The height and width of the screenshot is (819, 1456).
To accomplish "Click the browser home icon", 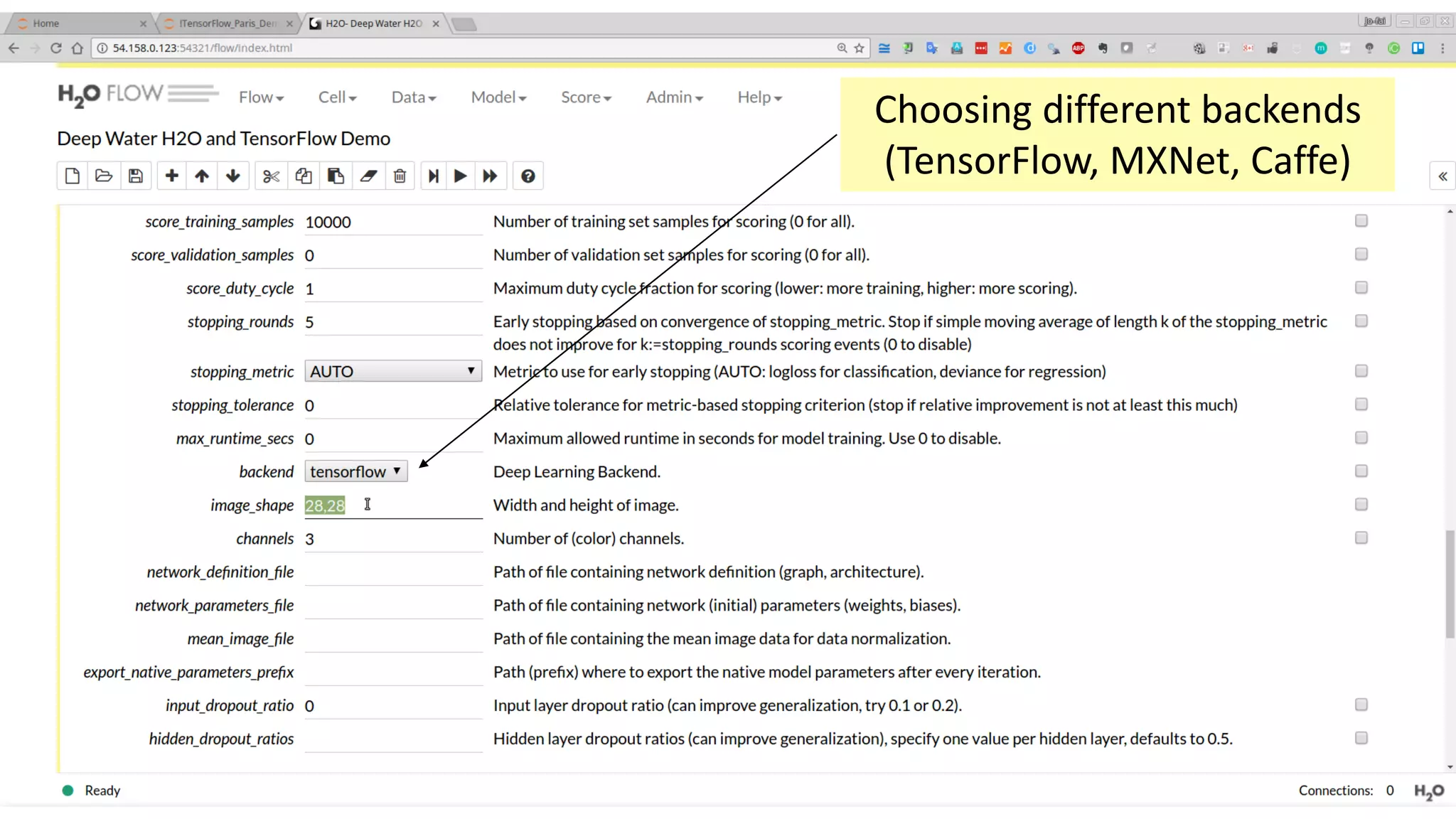I will click(77, 48).
